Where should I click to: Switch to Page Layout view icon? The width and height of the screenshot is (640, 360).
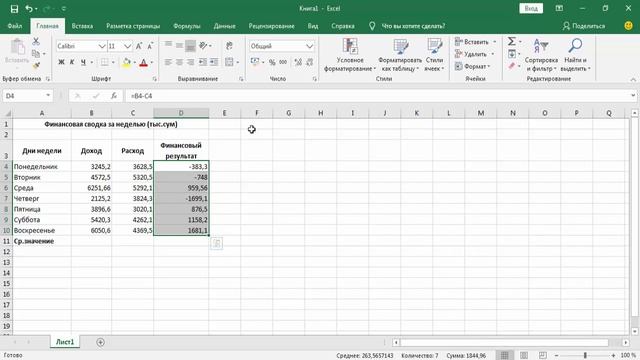pos(524,355)
